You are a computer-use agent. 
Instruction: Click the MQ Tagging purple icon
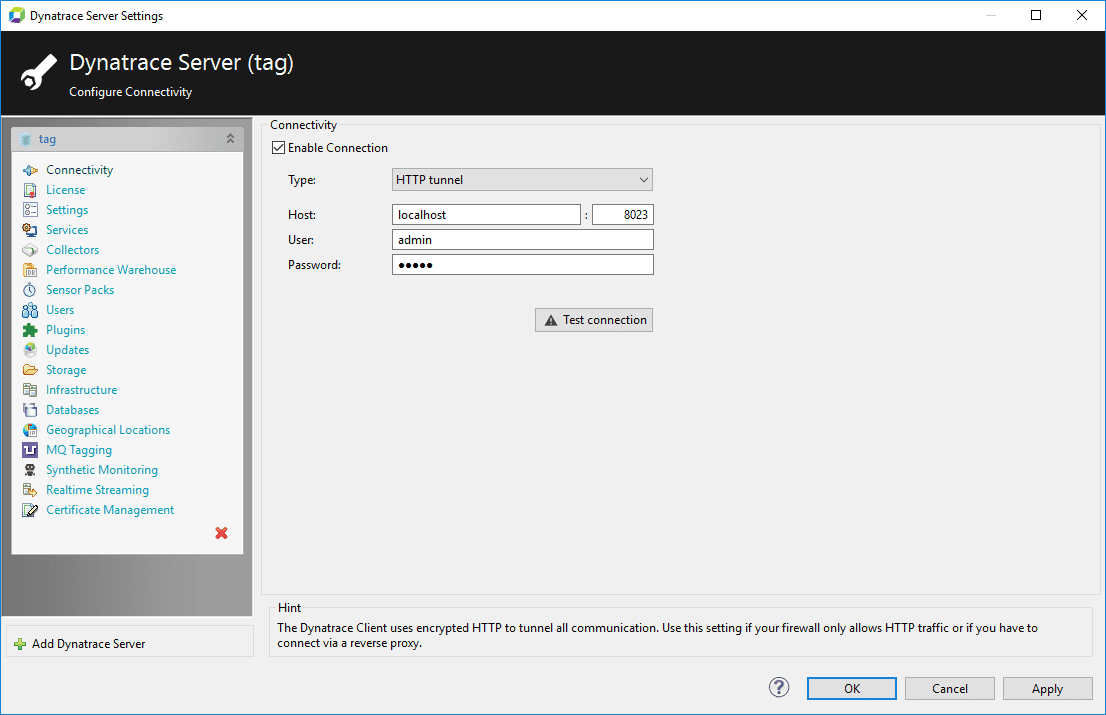click(30, 450)
